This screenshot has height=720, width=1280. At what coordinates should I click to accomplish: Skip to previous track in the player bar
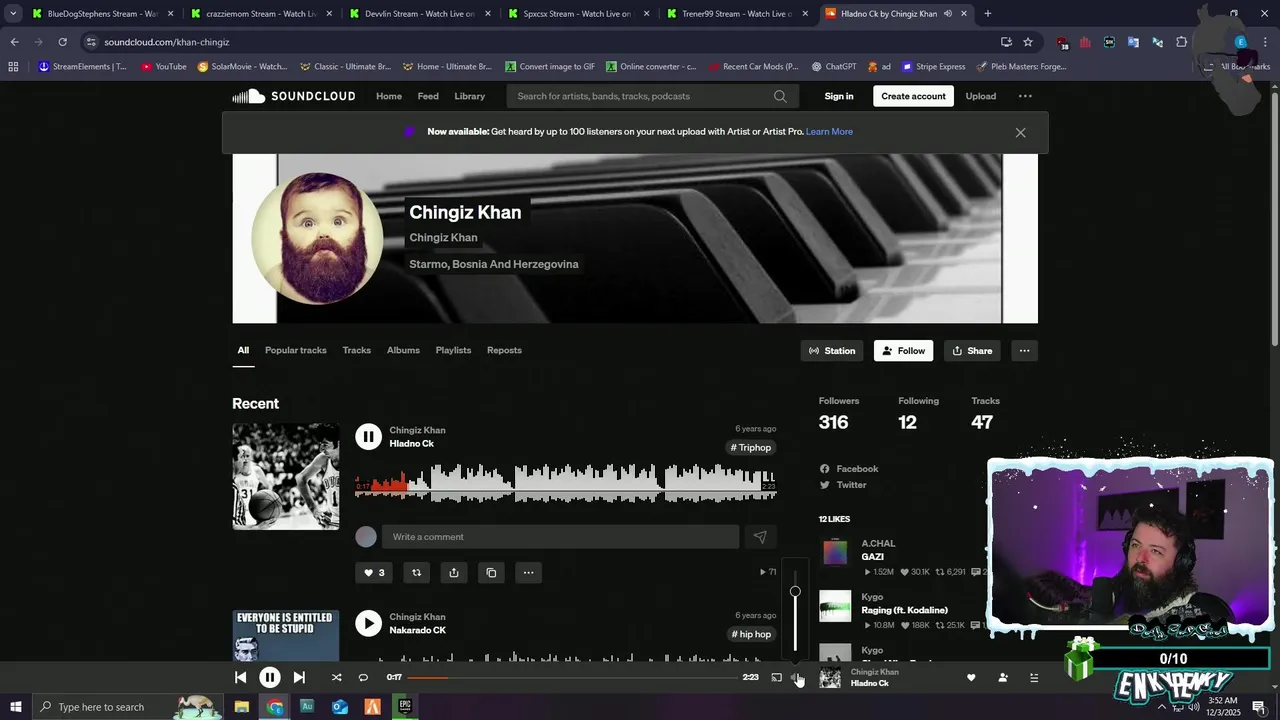[240, 677]
